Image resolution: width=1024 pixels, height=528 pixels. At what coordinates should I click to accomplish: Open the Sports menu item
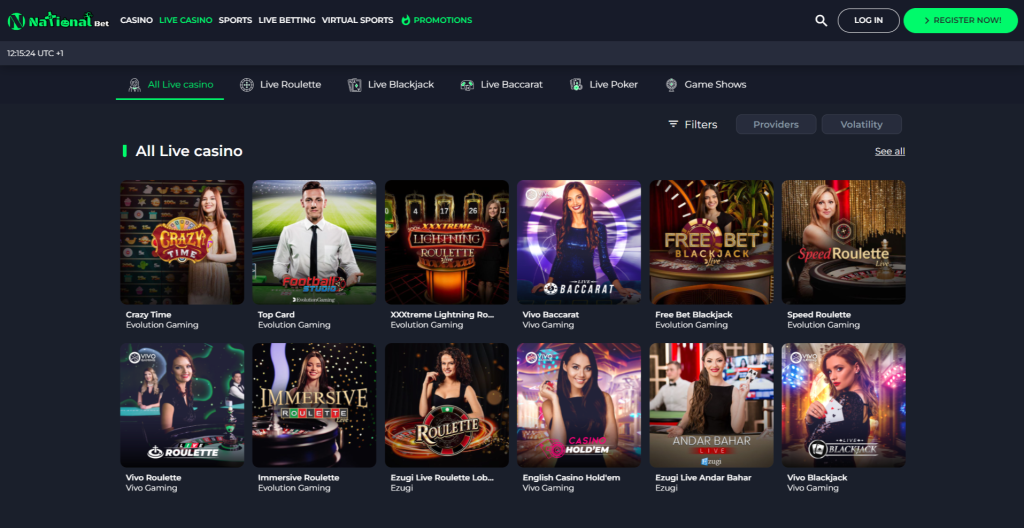coord(235,20)
